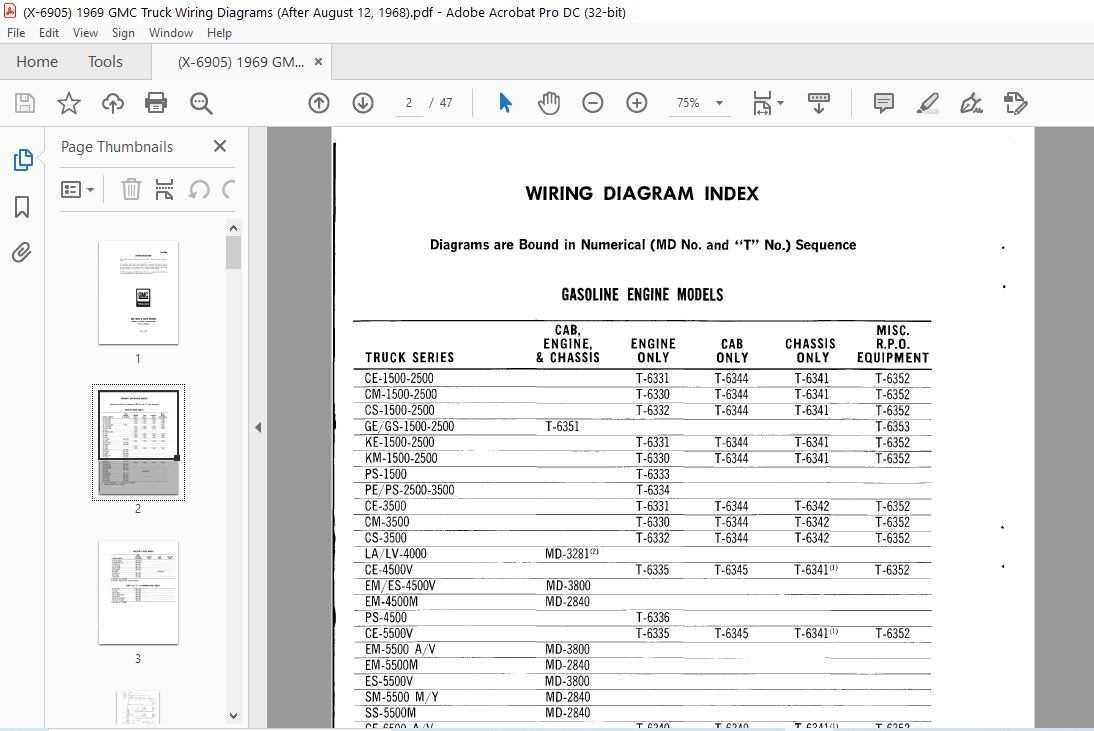Activate the Hand pan tool
This screenshot has height=731, width=1094.
[549, 103]
